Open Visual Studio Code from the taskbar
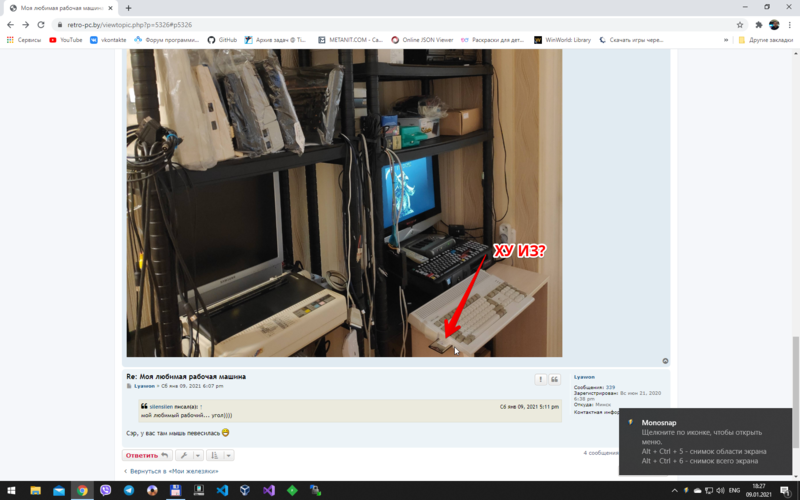Viewport: 800px width, 500px height. (x=222, y=491)
